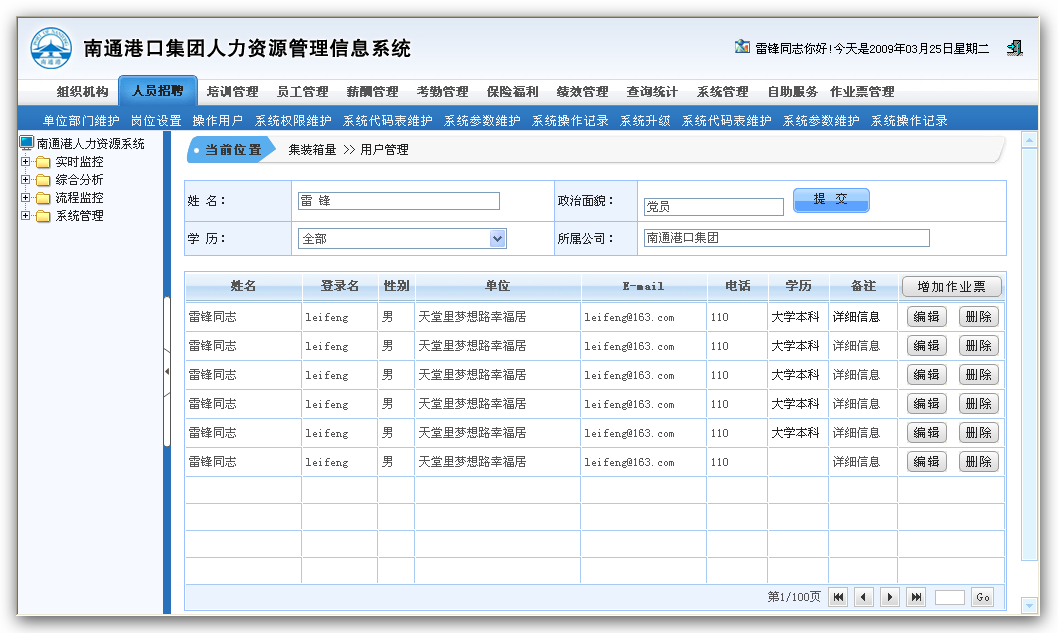
Task: Open the 学历 dropdown list
Action: point(497,238)
